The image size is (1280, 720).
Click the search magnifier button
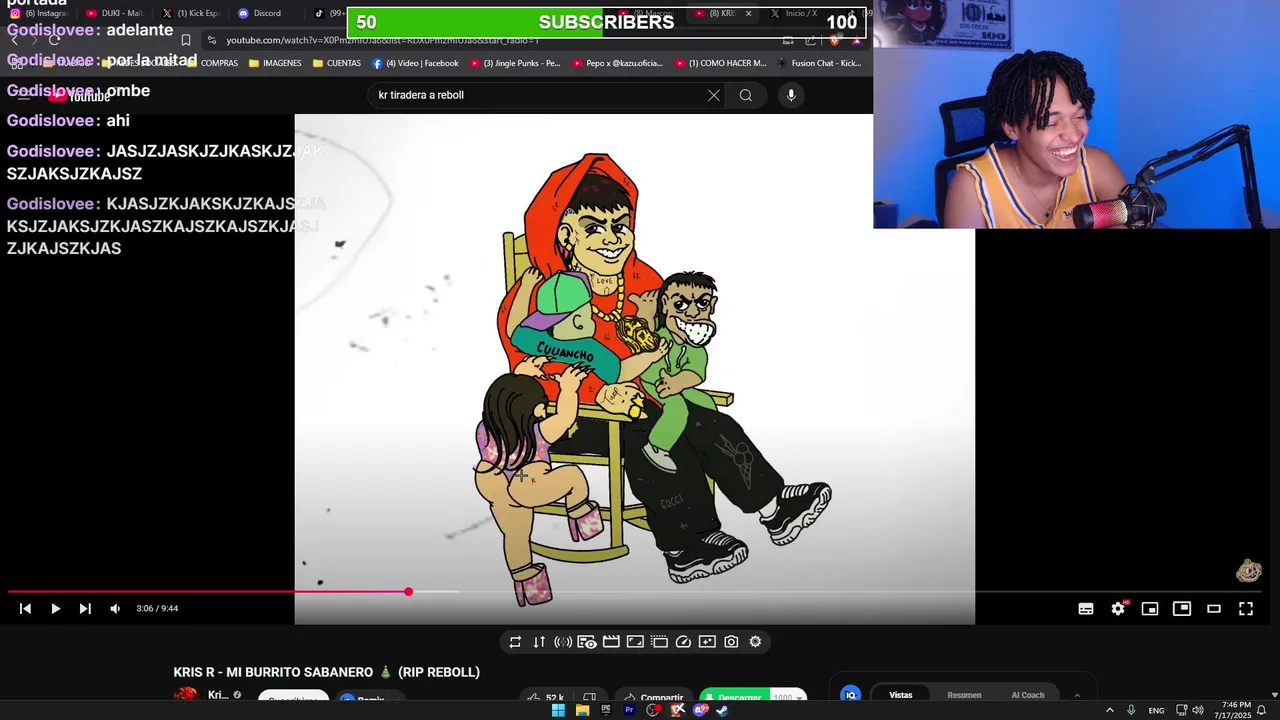(746, 95)
